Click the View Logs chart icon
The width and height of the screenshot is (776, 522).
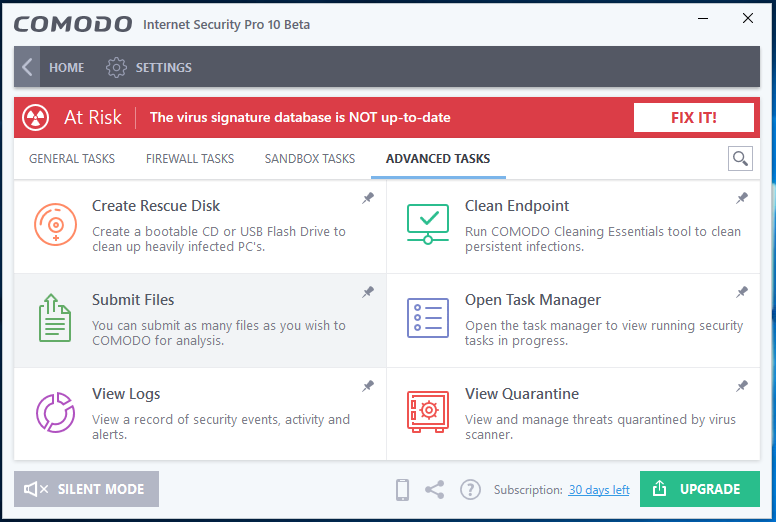(x=55, y=412)
